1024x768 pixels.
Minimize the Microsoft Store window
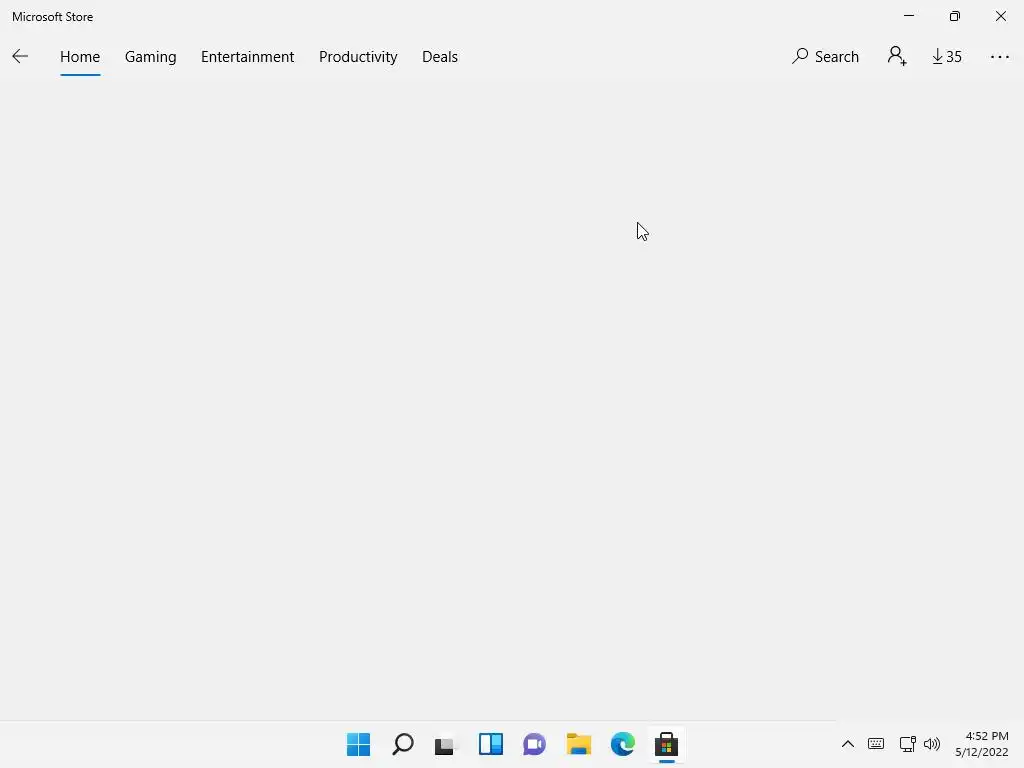[909, 16]
